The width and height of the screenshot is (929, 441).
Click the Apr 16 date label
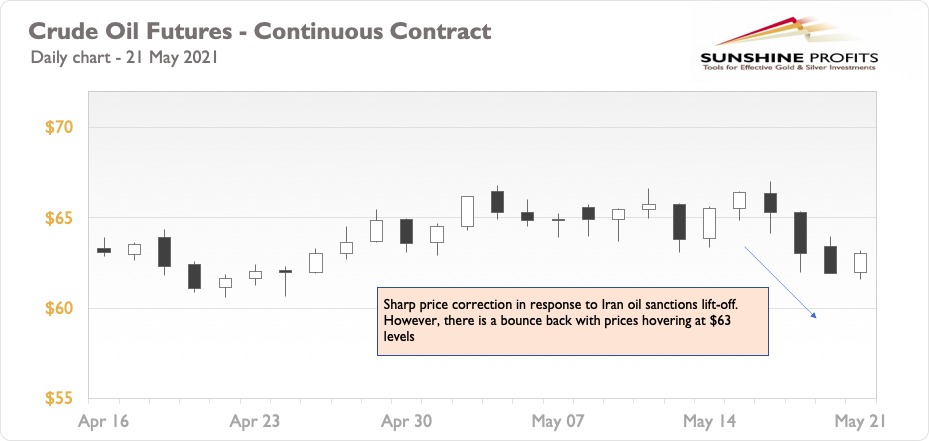[x=104, y=421]
